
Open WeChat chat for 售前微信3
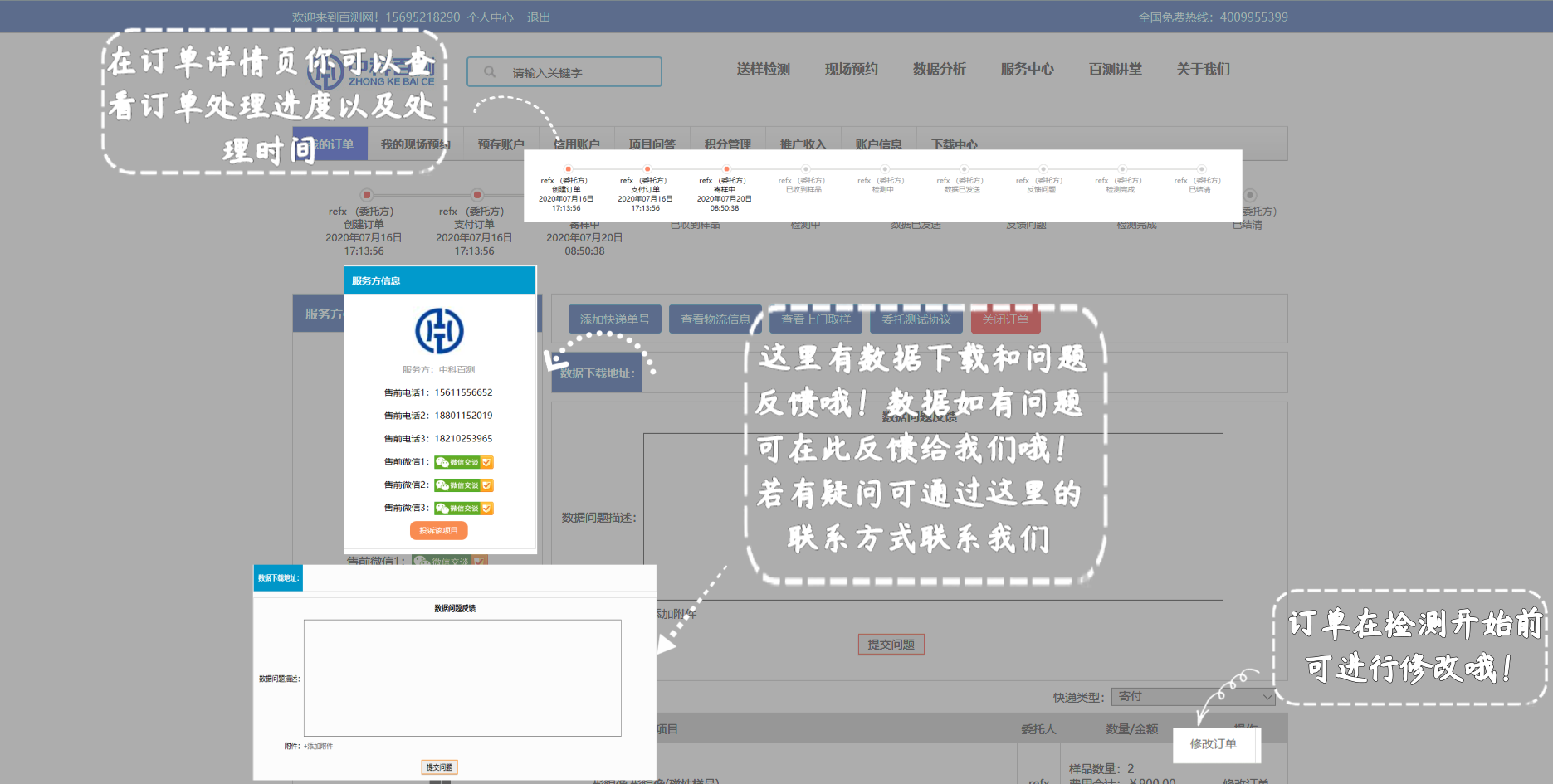tap(457, 509)
